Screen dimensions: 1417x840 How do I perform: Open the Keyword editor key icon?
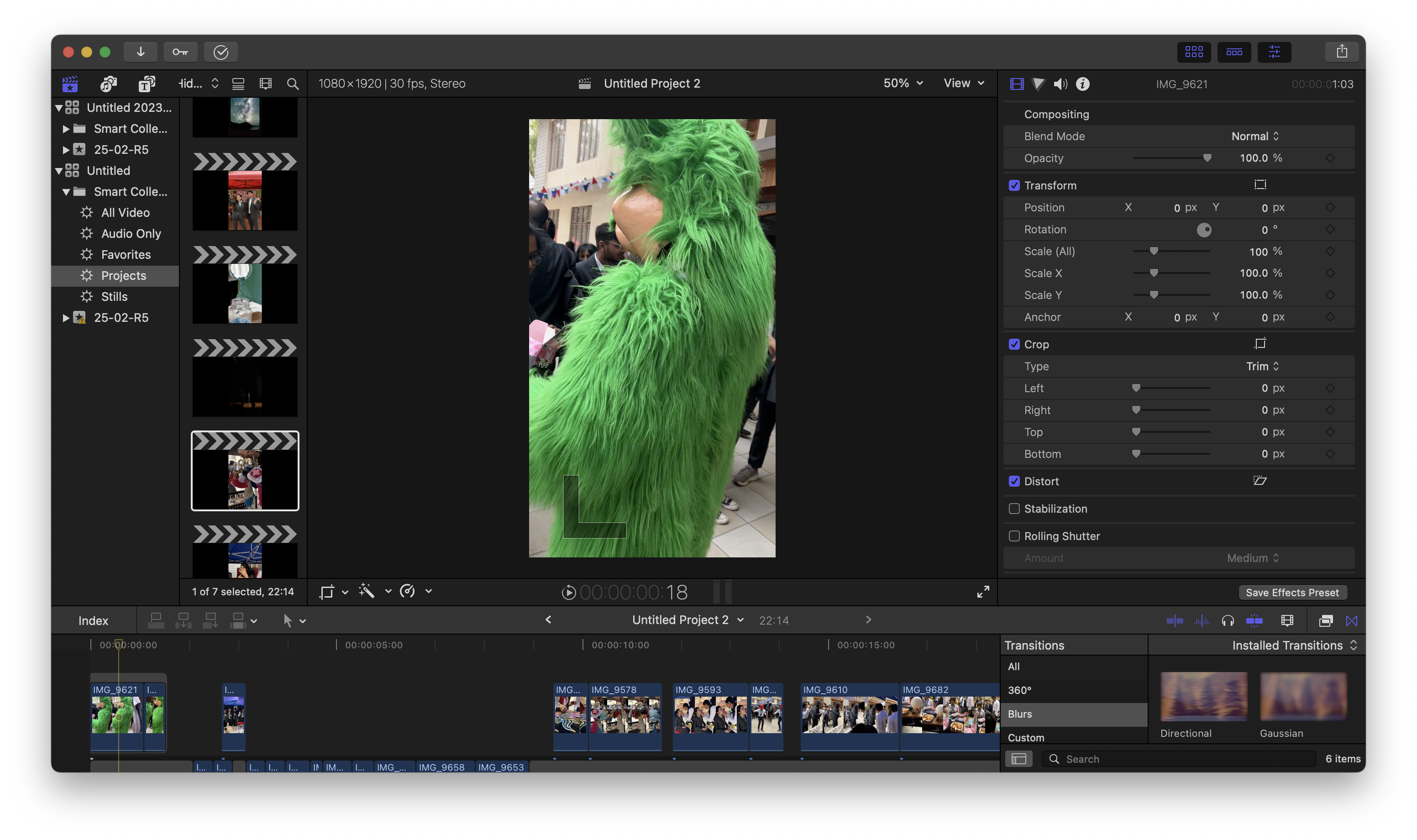click(180, 52)
